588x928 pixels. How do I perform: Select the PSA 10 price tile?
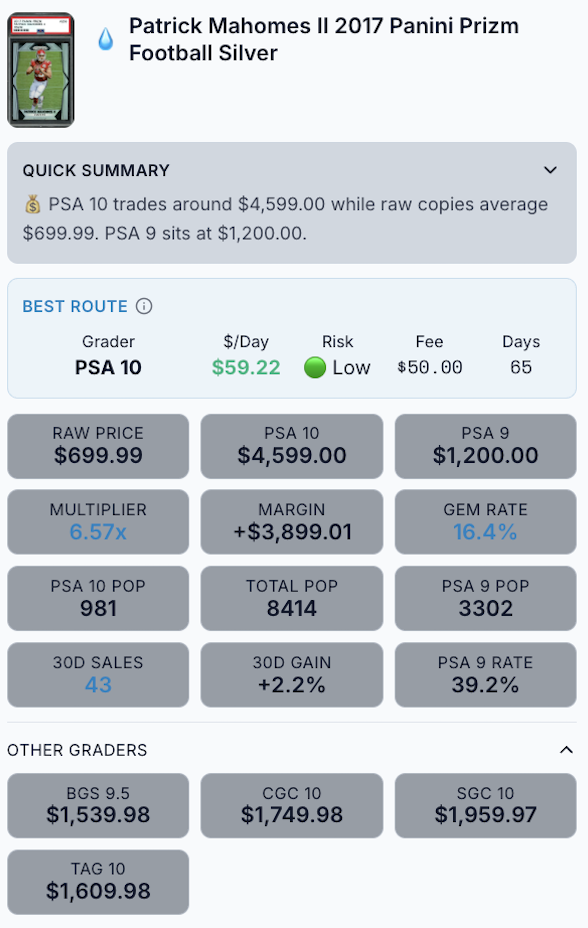coord(291,445)
